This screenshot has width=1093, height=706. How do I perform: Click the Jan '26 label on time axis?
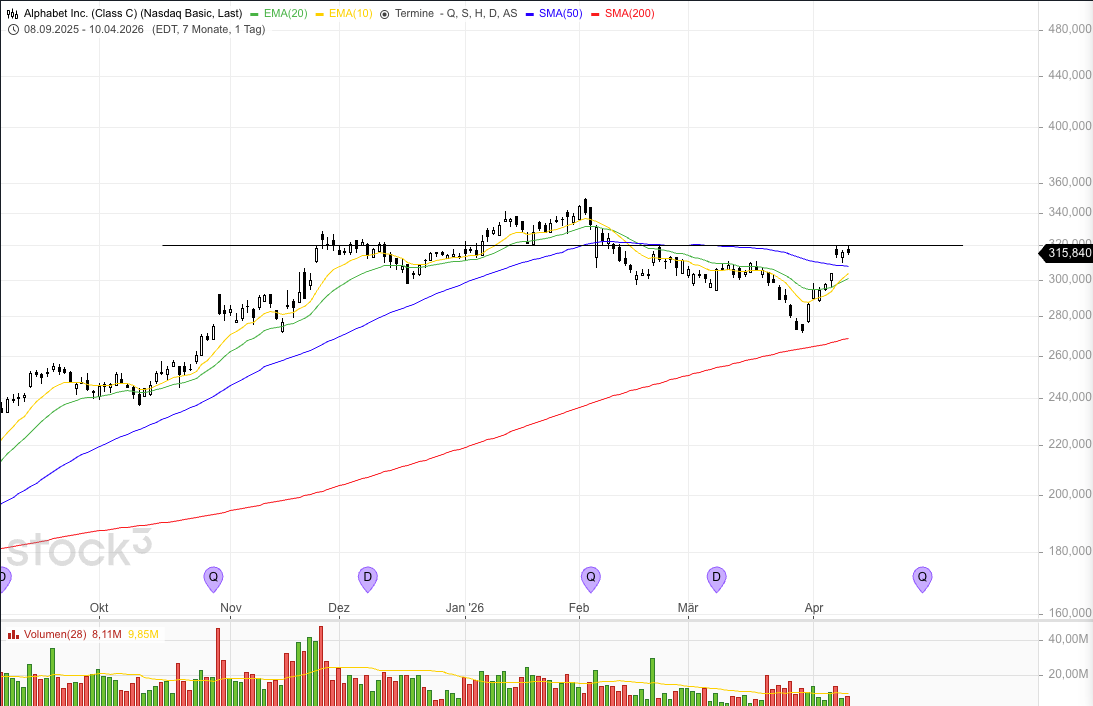pyautogui.click(x=465, y=608)
